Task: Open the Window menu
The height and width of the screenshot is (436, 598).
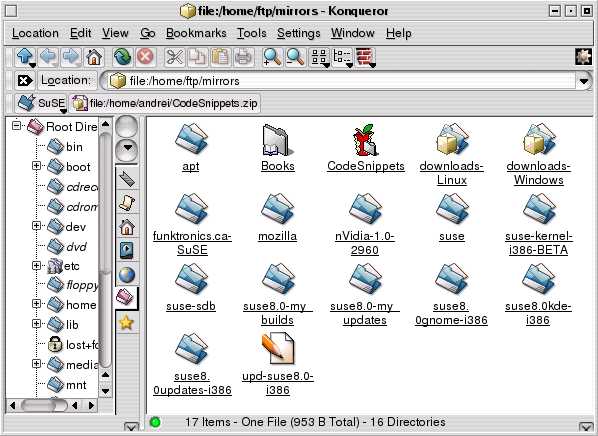Action: pyautogui.click(x=352, y=33)
